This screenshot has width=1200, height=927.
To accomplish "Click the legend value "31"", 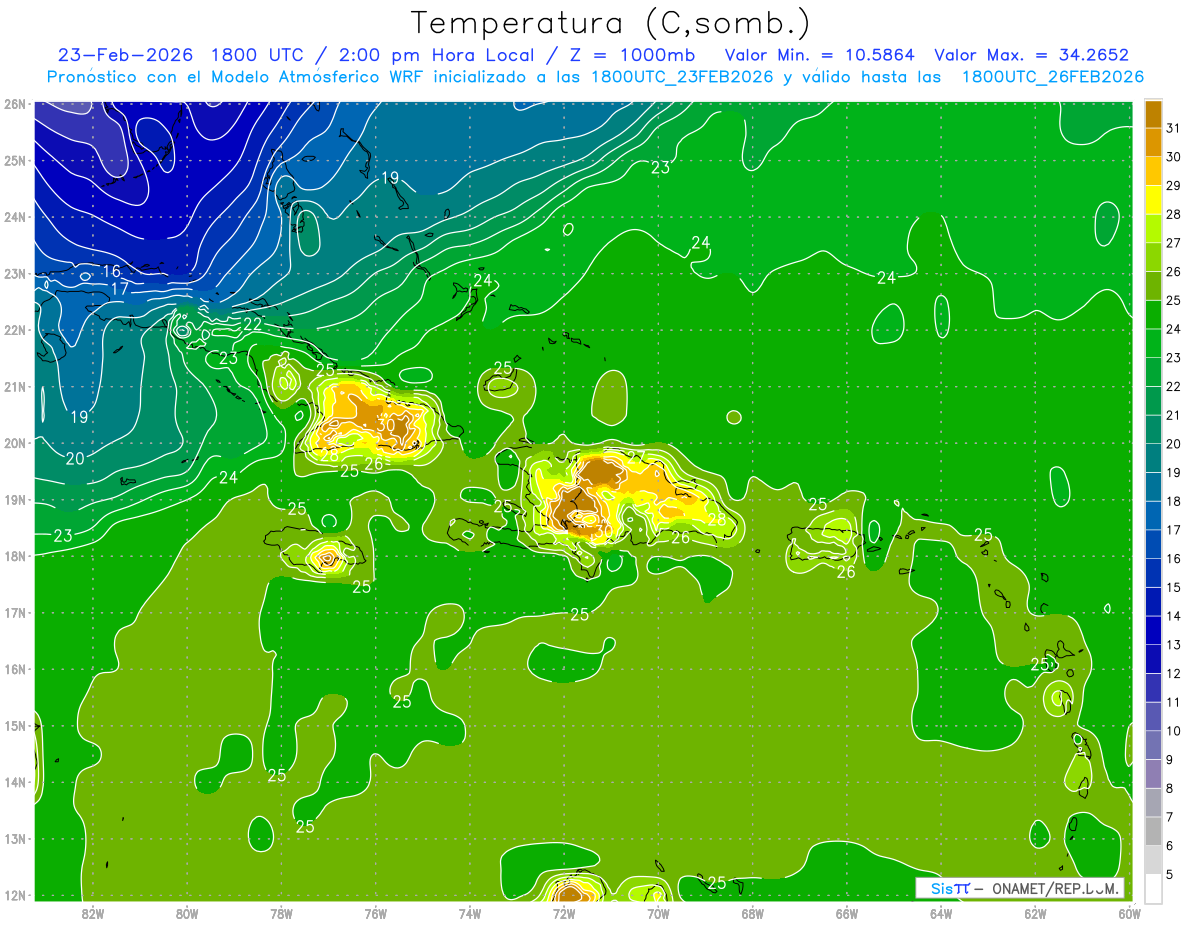I will coord(1173,129).
